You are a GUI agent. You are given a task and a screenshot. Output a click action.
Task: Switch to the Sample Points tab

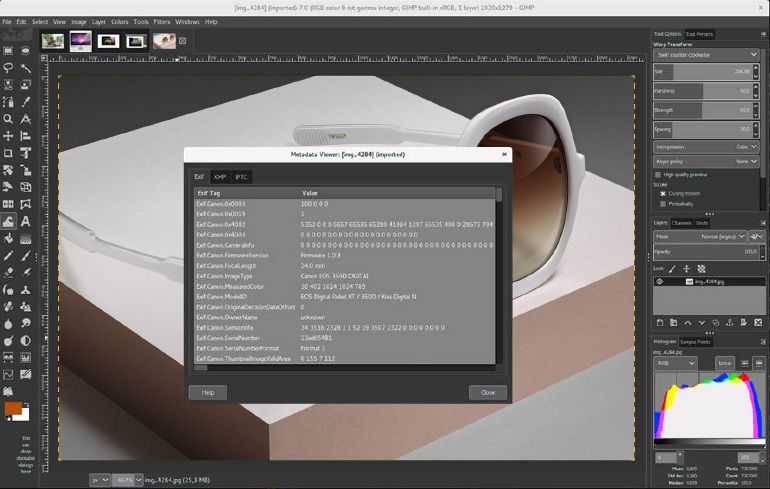coord(695,342)
